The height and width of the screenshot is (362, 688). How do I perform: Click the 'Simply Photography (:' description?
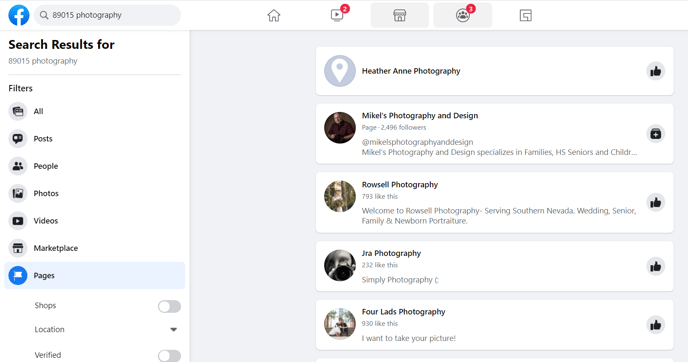click(x=400, y=280)
